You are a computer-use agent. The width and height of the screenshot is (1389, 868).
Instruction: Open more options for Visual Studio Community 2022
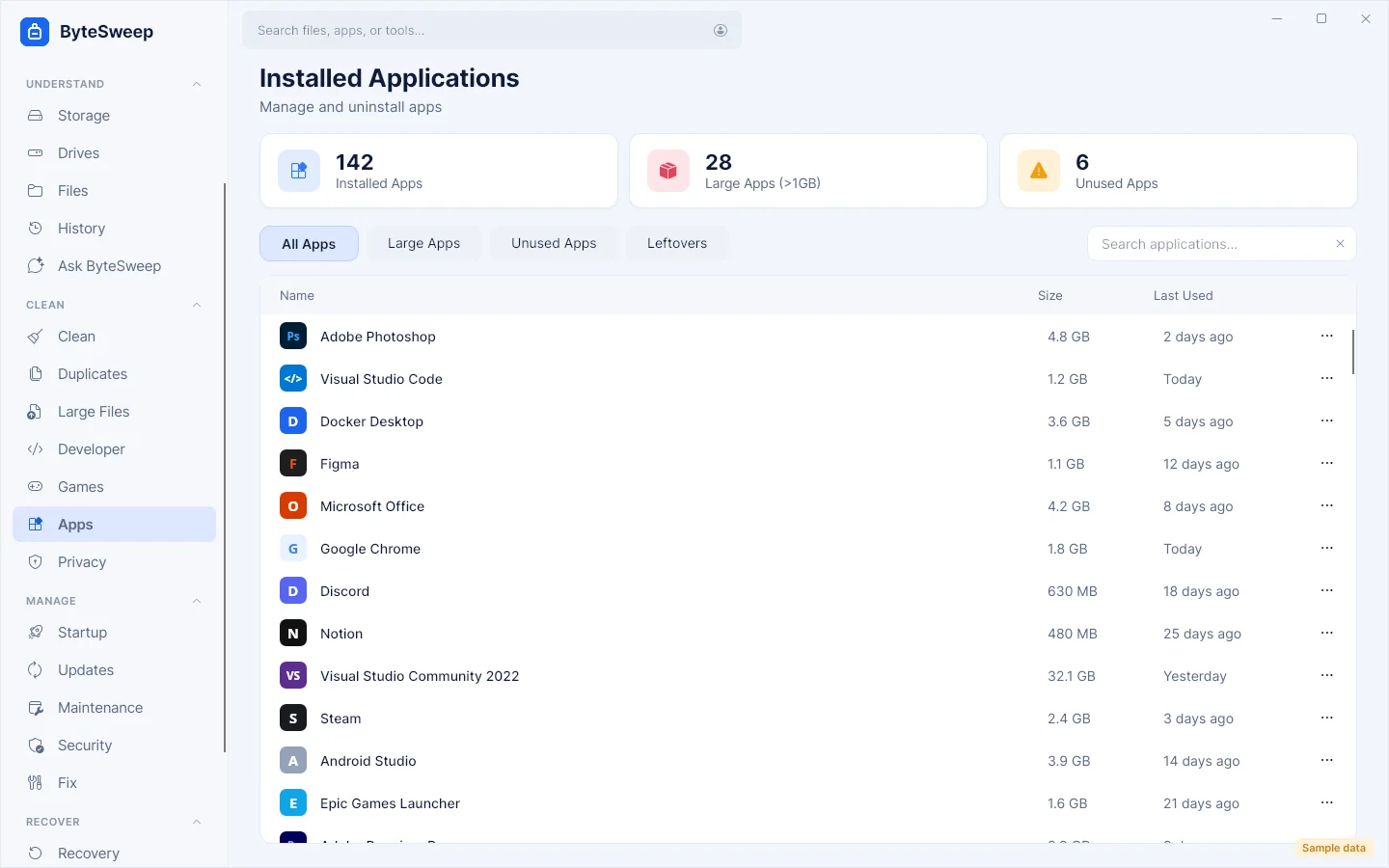click(1327, 675)
